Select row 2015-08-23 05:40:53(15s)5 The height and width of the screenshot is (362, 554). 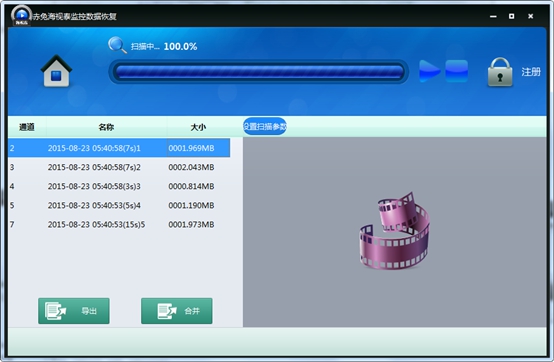click(119, 224)
